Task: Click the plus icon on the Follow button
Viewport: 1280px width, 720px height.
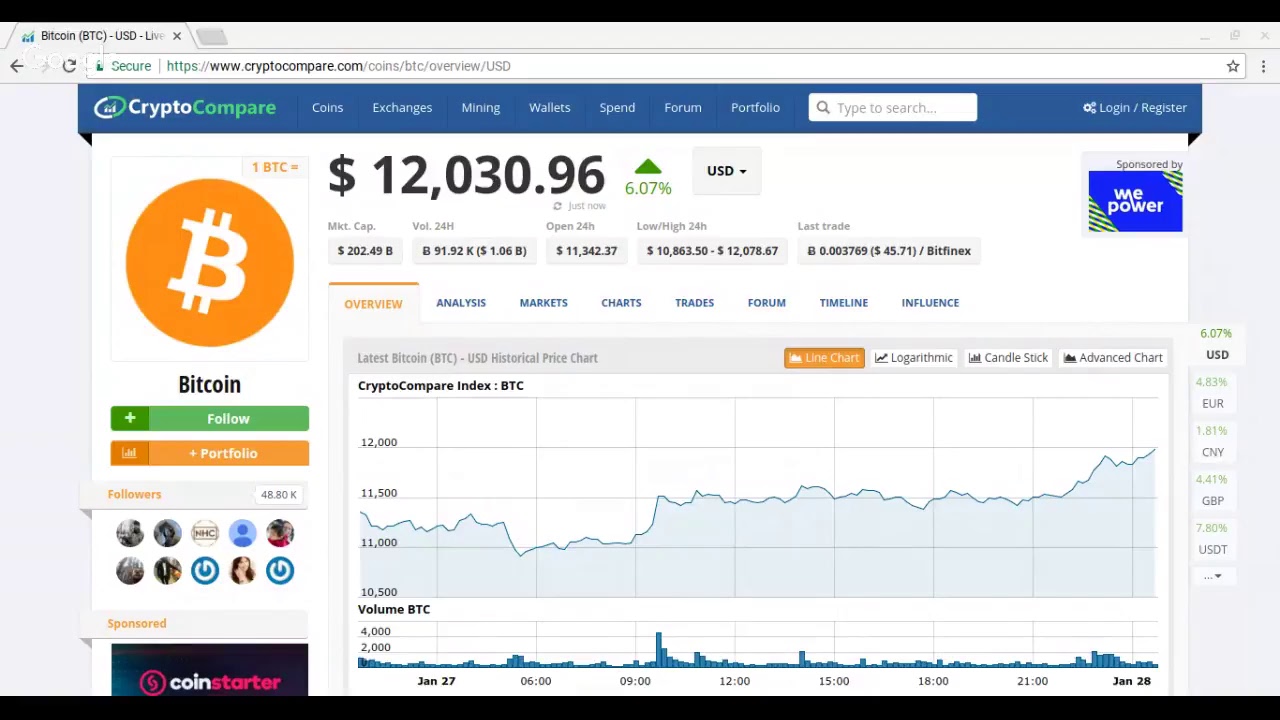Action: pos(130,418)
